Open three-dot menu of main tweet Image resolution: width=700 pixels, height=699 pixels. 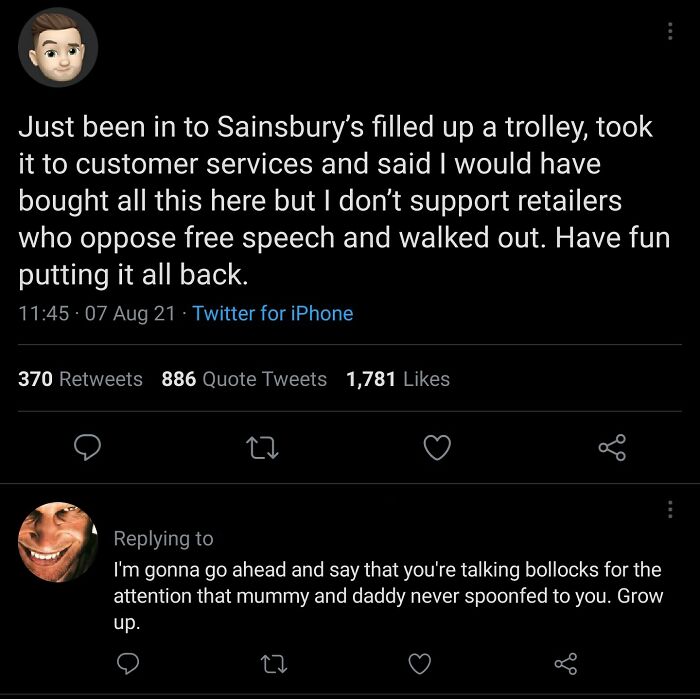coord(670,31)
